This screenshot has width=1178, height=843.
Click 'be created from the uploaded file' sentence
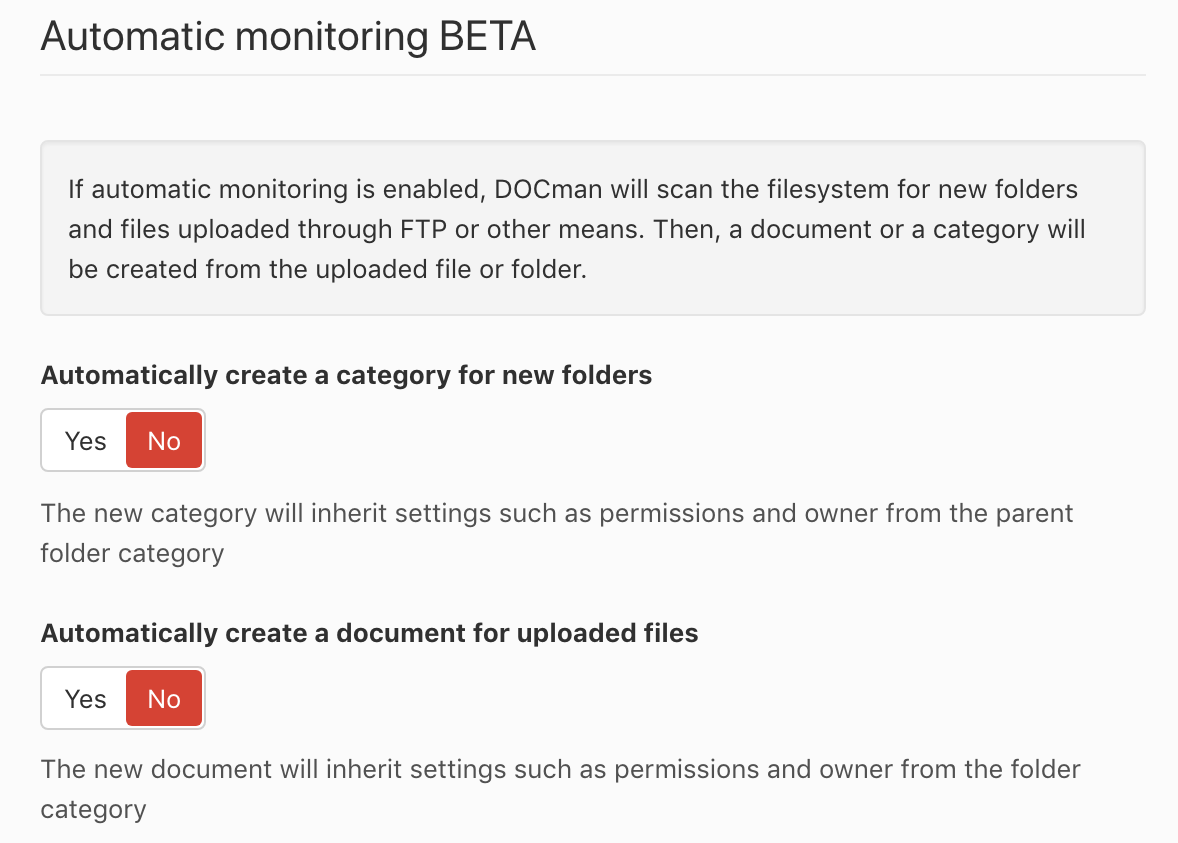[x=269, y=269]
